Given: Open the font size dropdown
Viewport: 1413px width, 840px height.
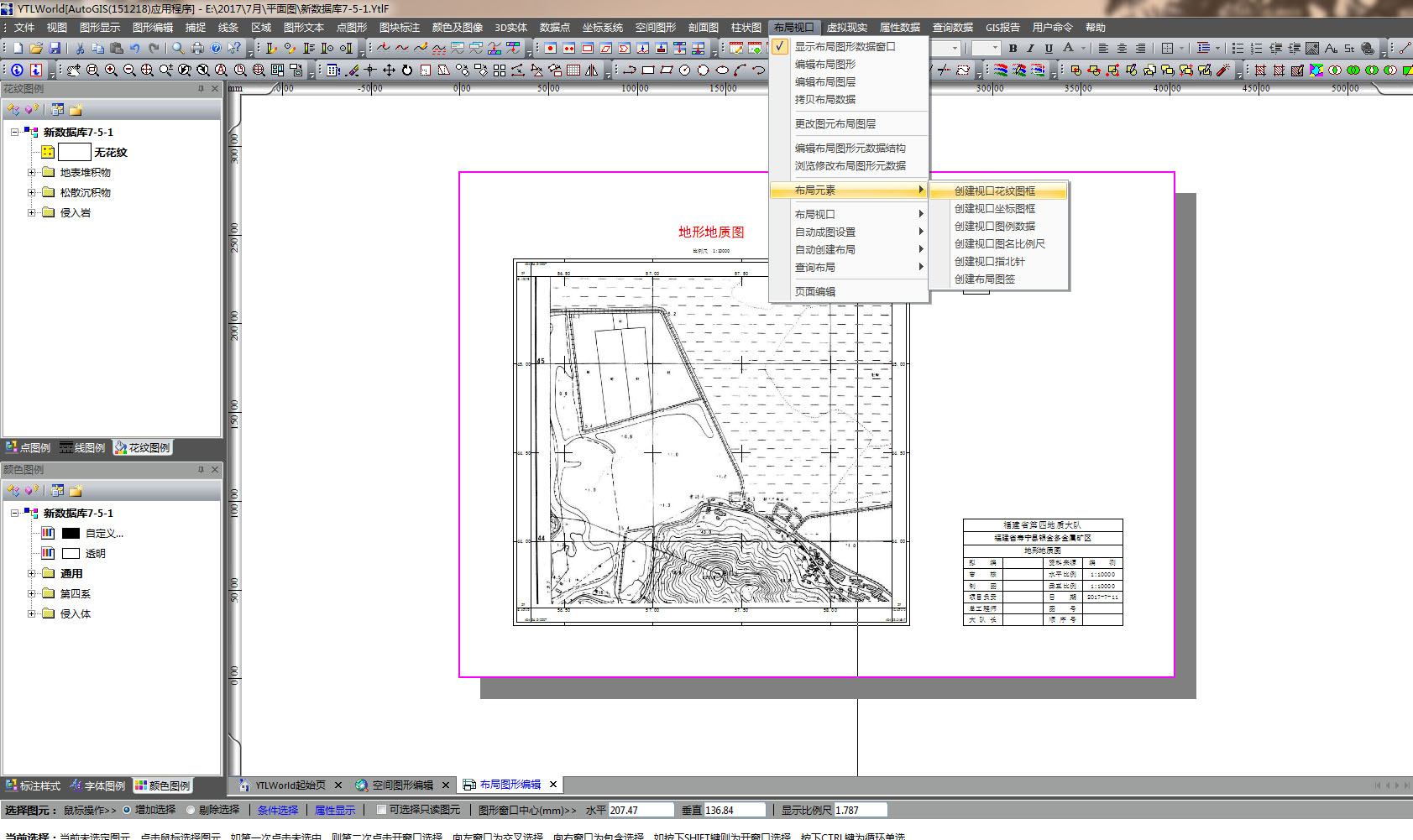Looking at the screenshot, I should pos(996,49).
